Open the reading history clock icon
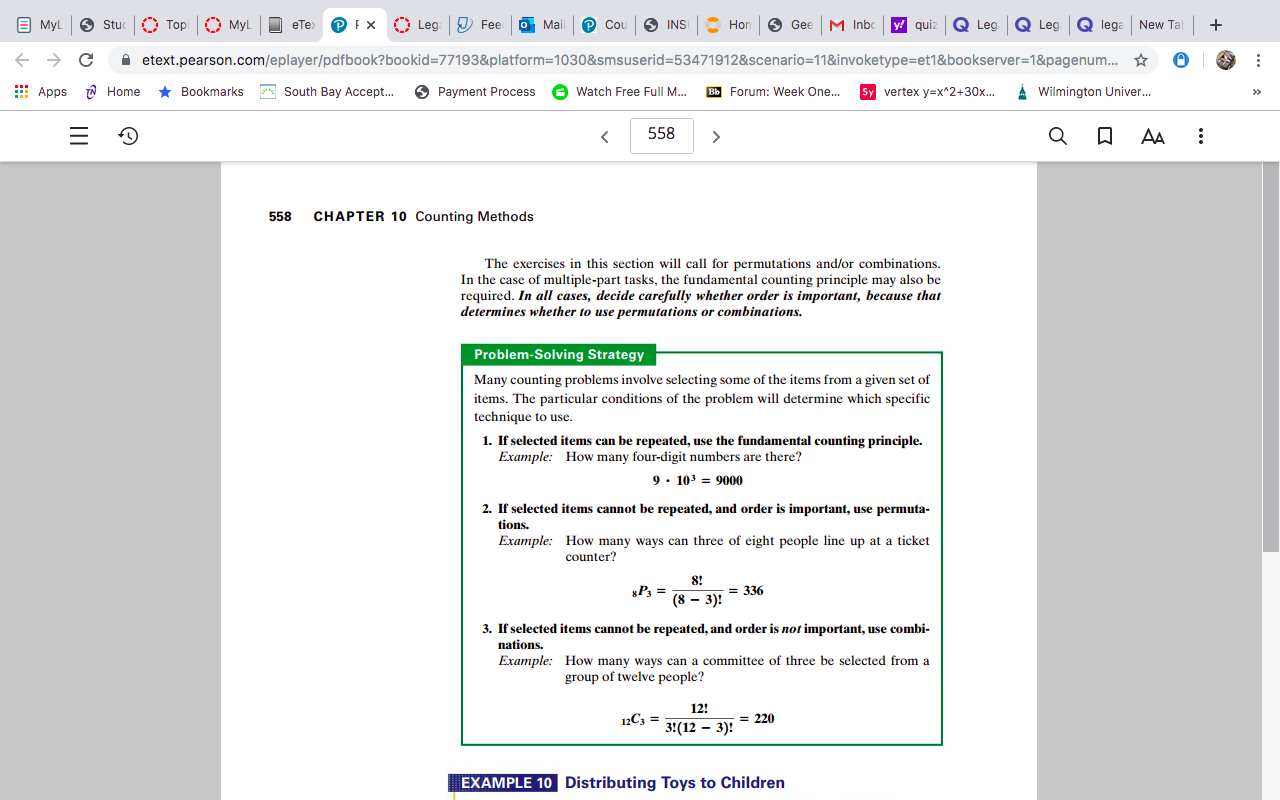1280x800 pixels. (x=128, y=136)
